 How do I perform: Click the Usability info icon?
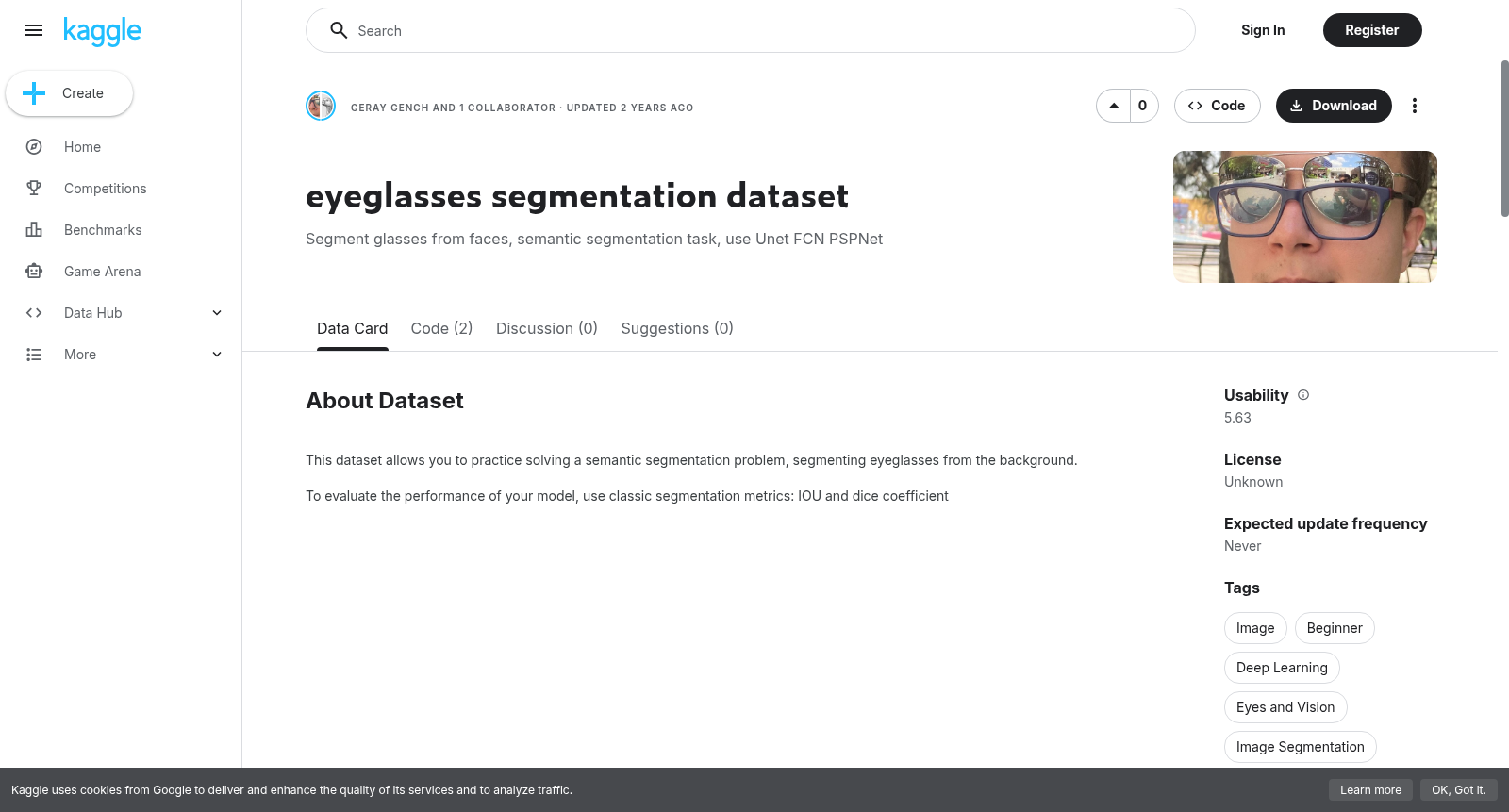(x=1303, y=395)
